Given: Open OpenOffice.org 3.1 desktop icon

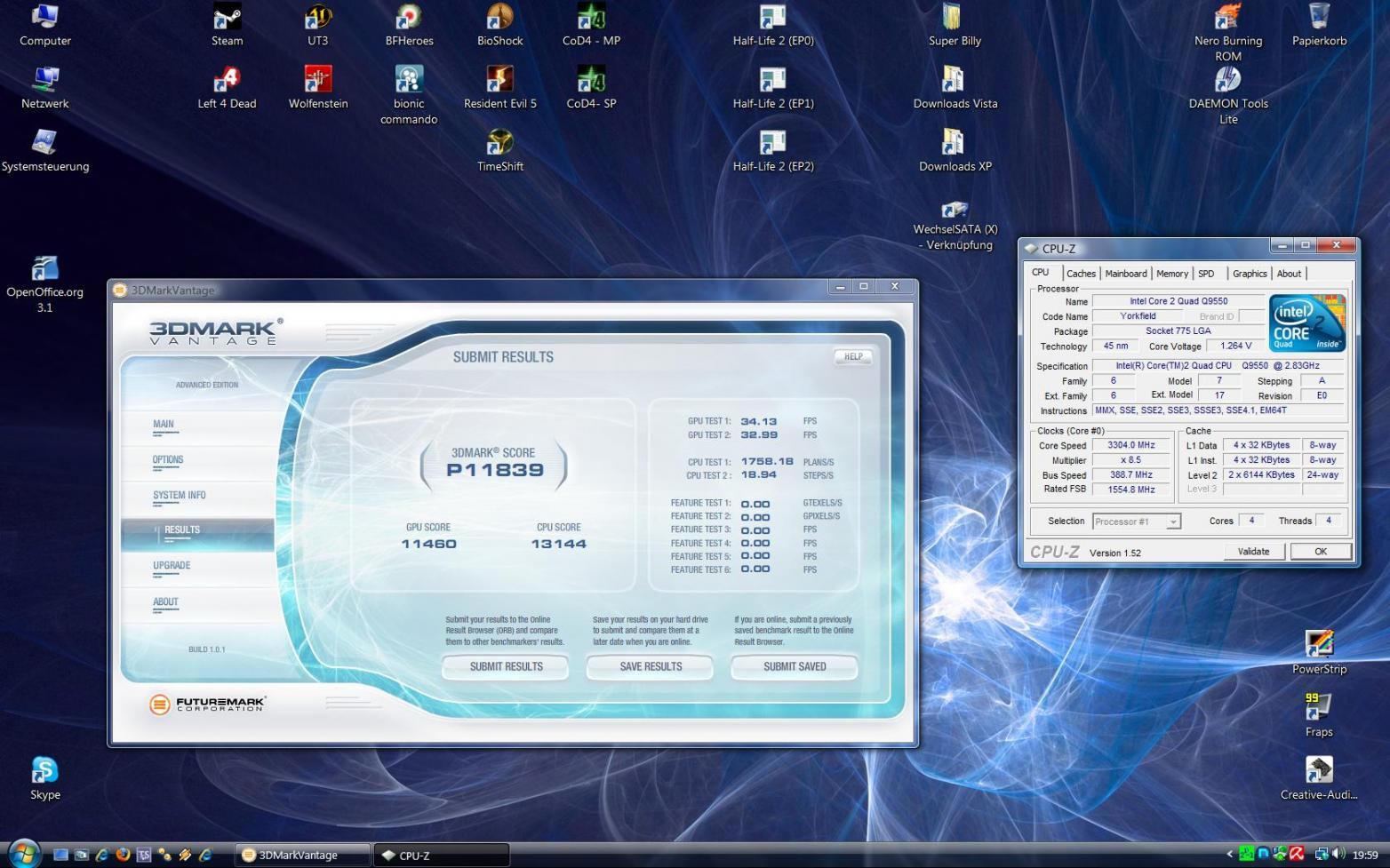Looking at the screenshot, I should coord(44,284).
